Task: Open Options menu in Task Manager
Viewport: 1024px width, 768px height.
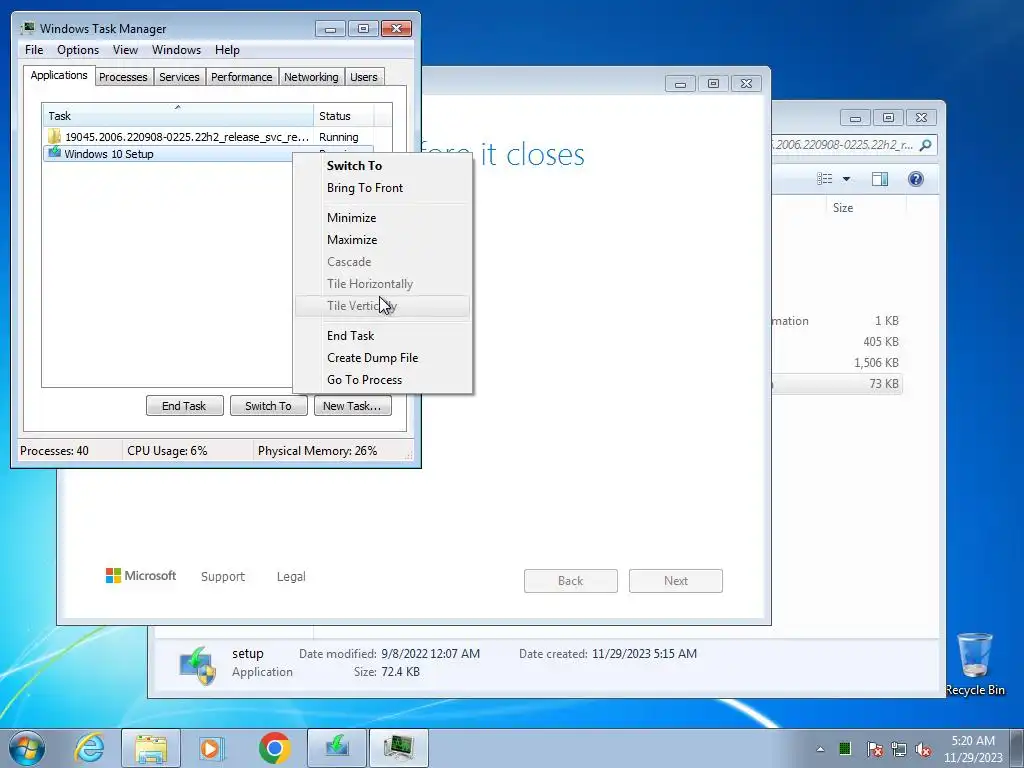Action: [x=78, y=50]
